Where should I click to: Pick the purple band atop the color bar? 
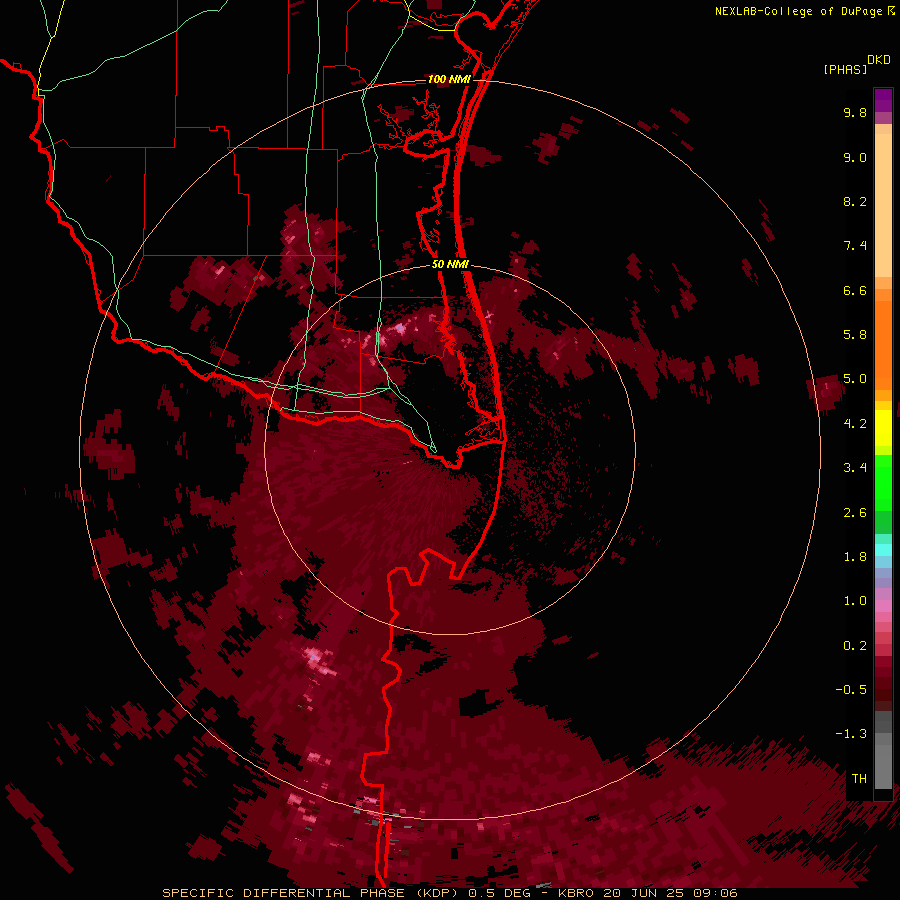coord(883,100)
